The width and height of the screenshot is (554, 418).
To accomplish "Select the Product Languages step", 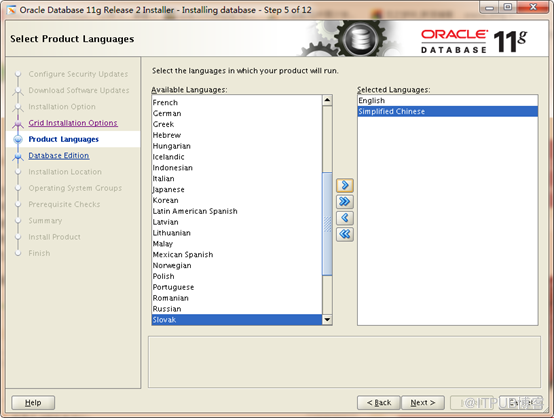I will tap(64, 139).
